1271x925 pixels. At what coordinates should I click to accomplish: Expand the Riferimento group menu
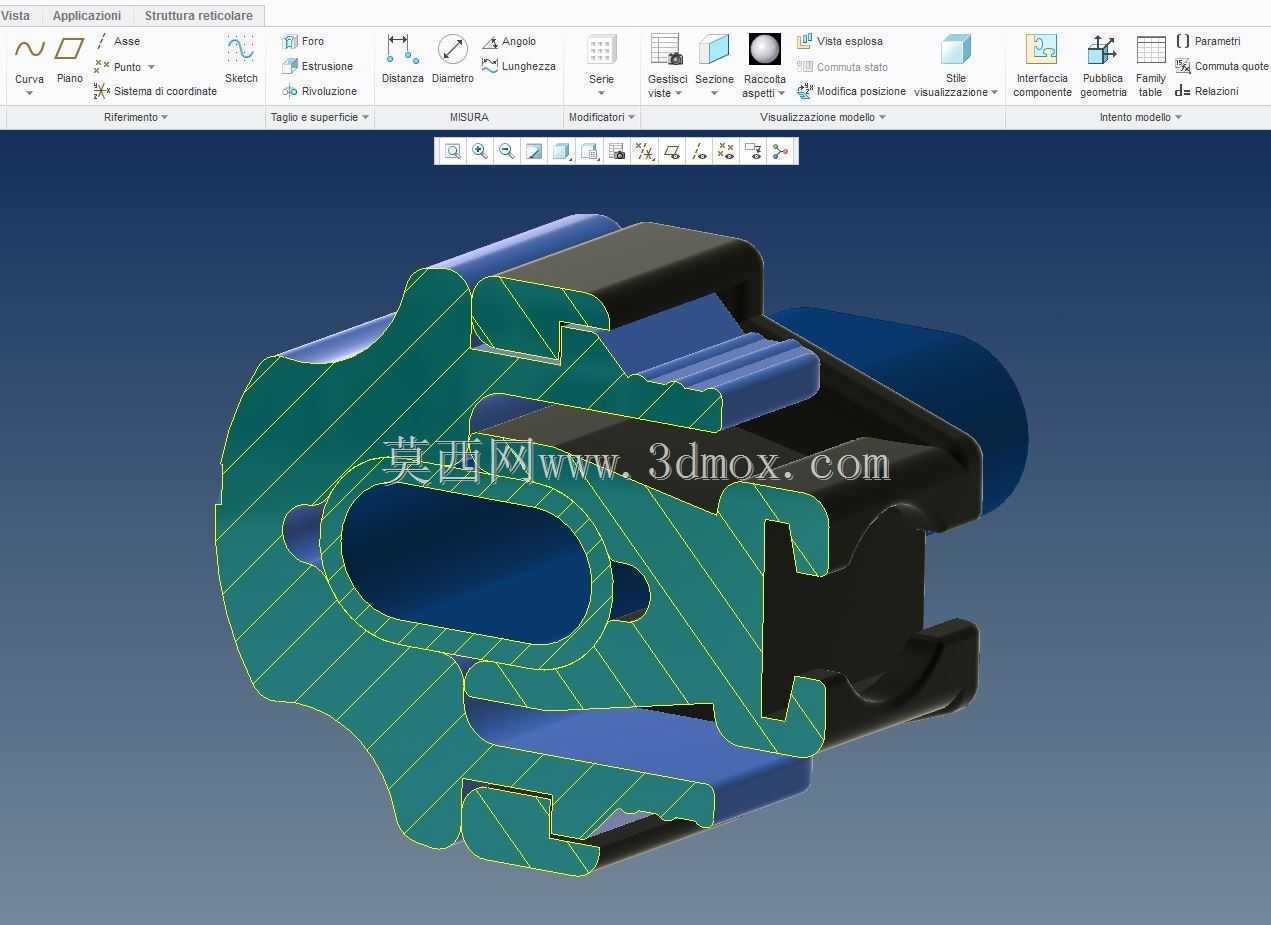tap(135, 117)
